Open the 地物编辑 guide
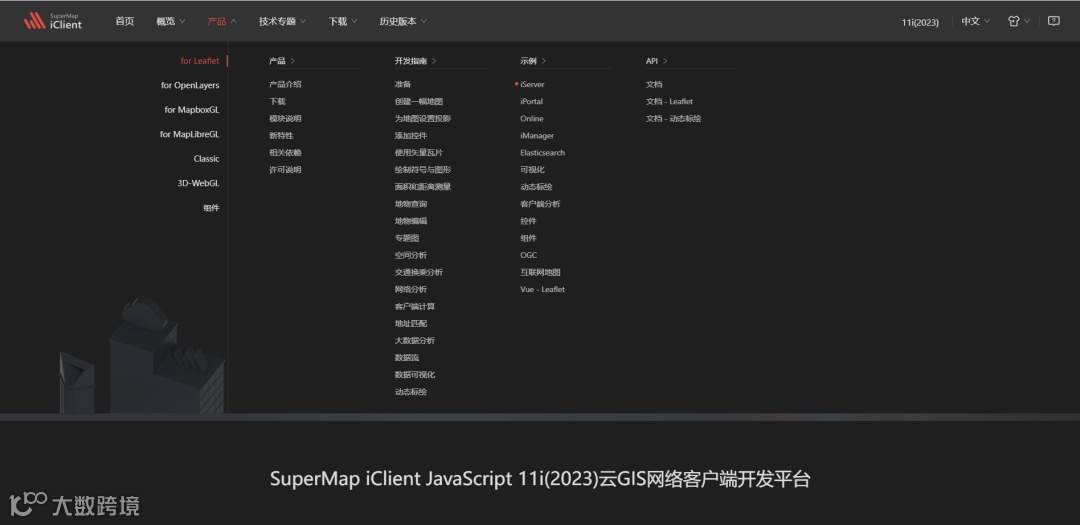Screen dimensions: 1080x525 point(411,221)
